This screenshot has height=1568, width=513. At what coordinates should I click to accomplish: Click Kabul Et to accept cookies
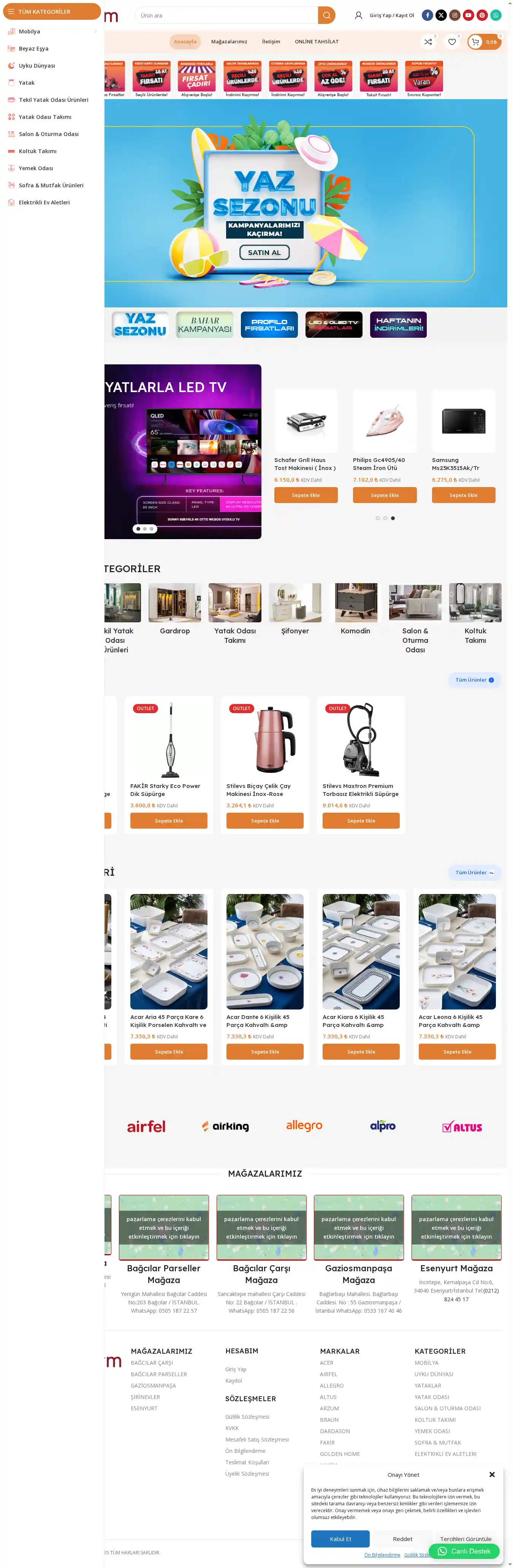pyautogui.click(x=340, y=1538)
